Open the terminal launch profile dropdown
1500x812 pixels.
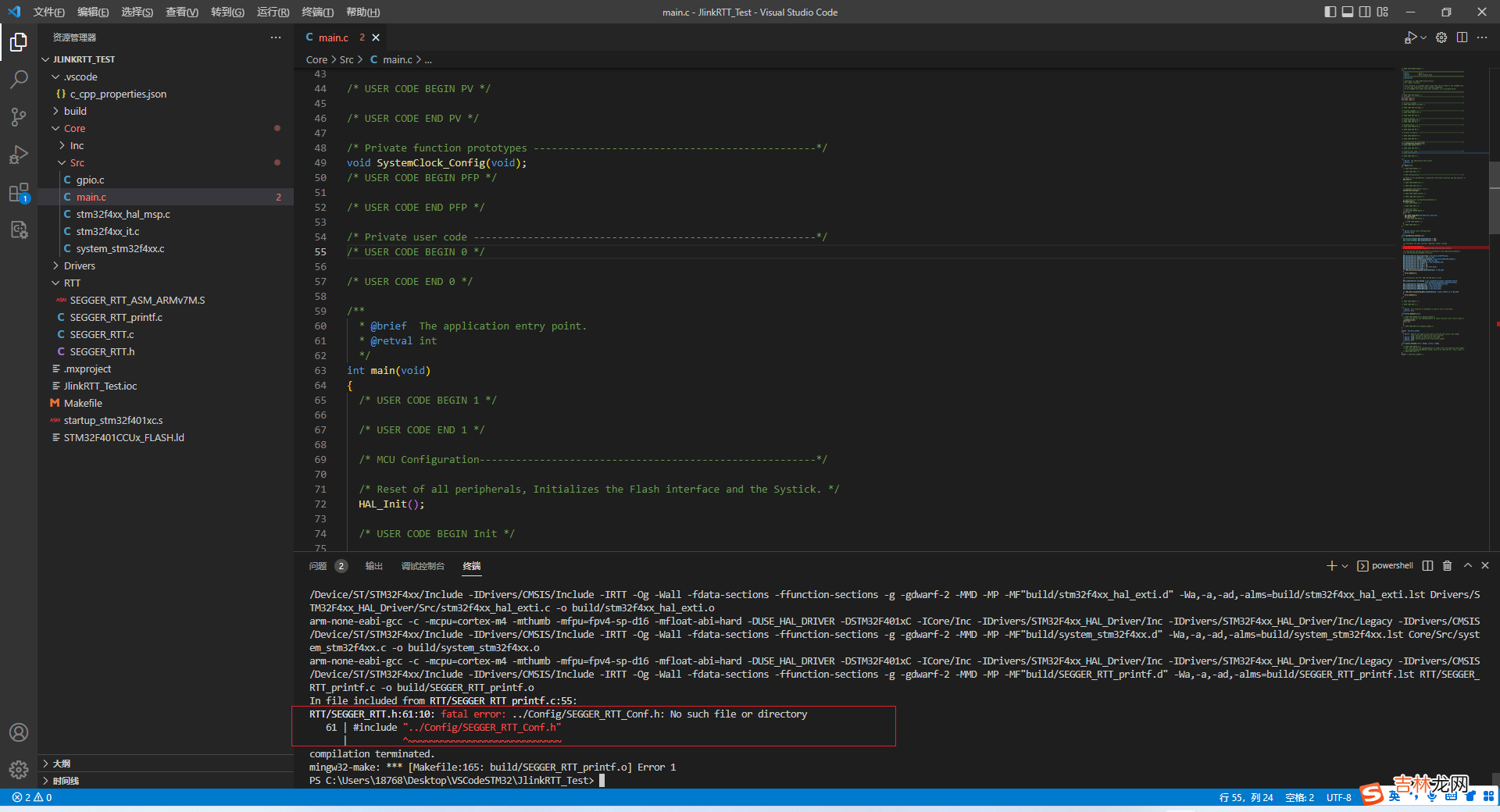pos(1345,565)
